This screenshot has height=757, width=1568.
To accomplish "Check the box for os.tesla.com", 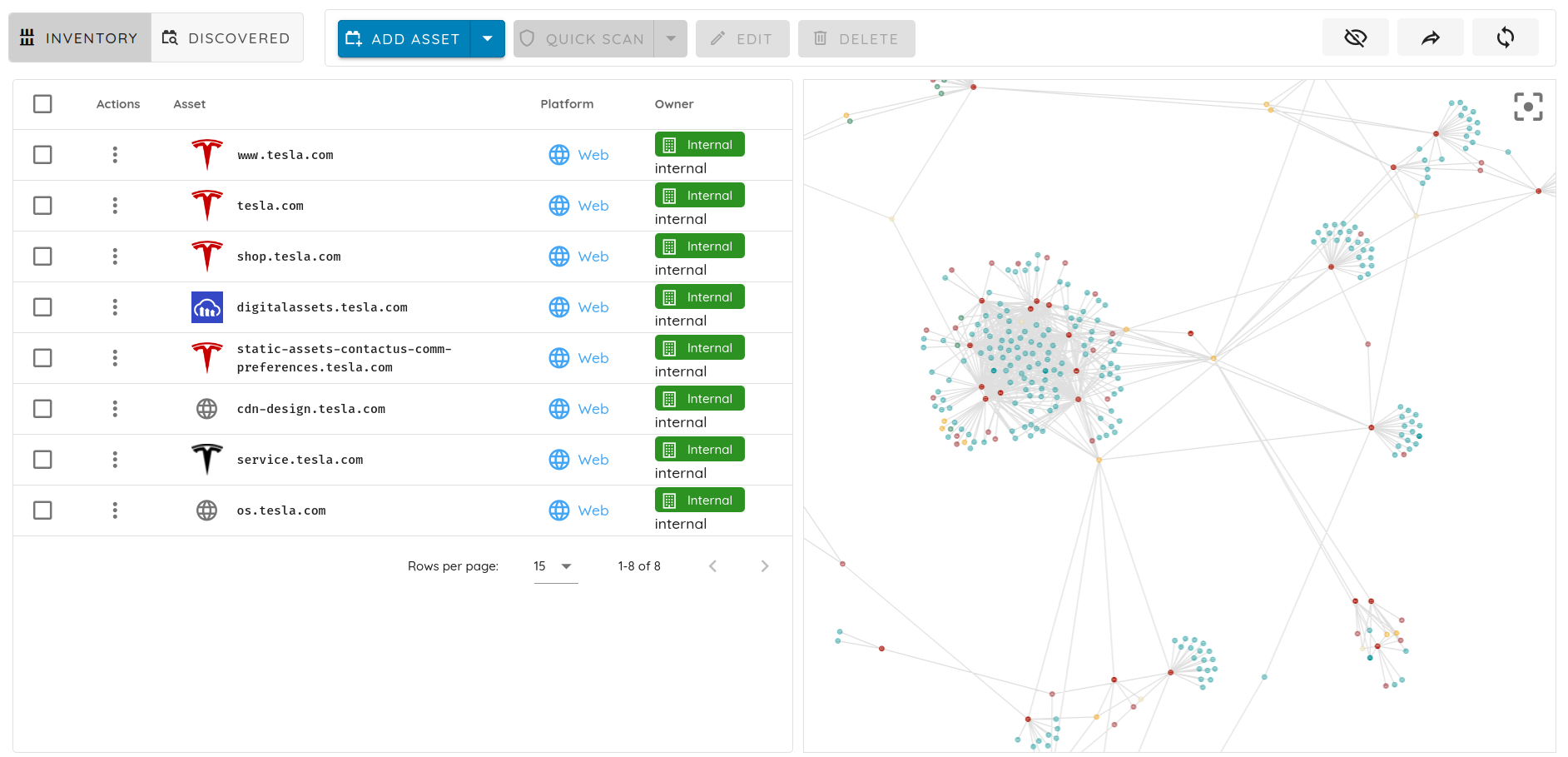I will point(42,510).
